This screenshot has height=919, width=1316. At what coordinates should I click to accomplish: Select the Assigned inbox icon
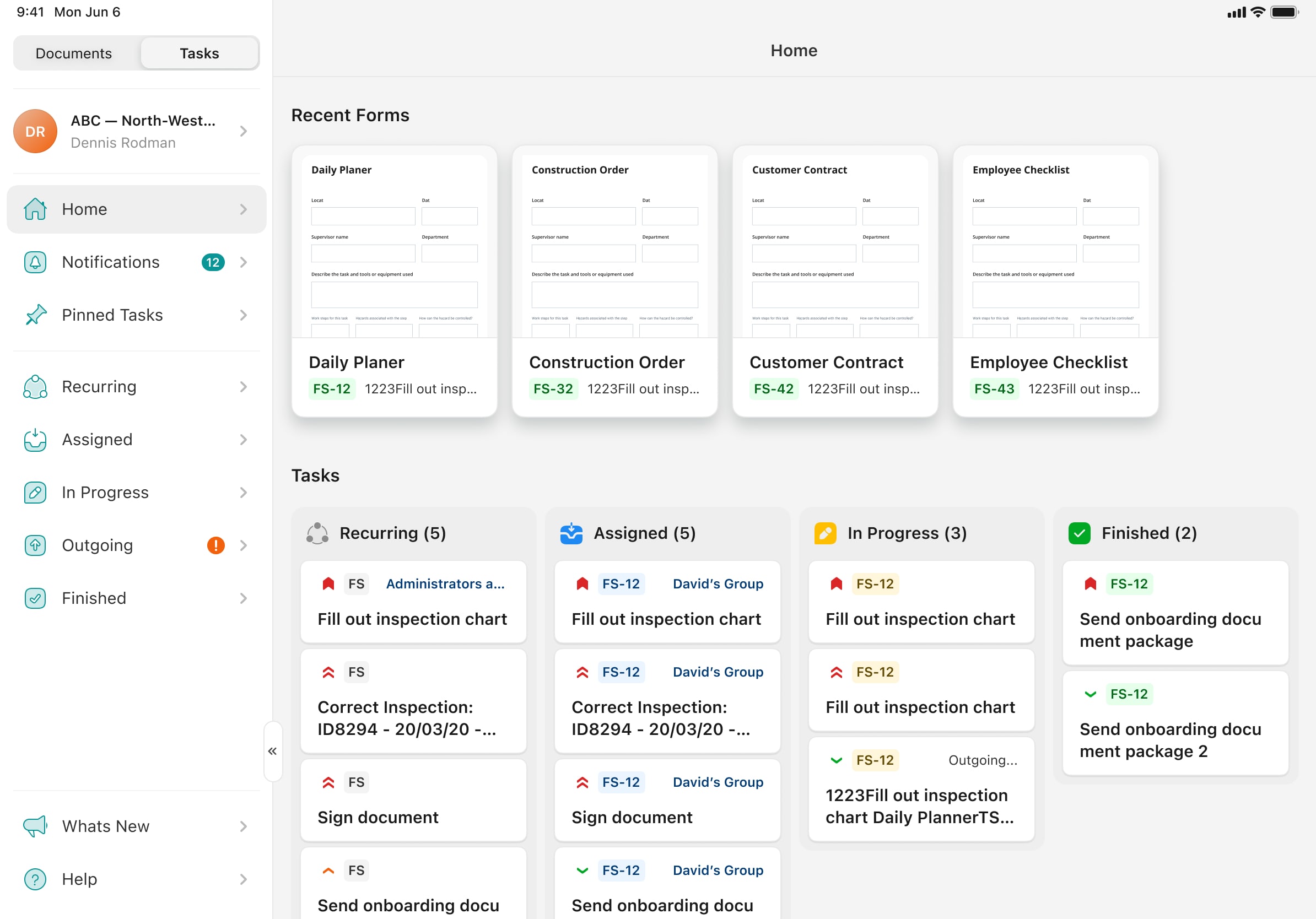35,440
